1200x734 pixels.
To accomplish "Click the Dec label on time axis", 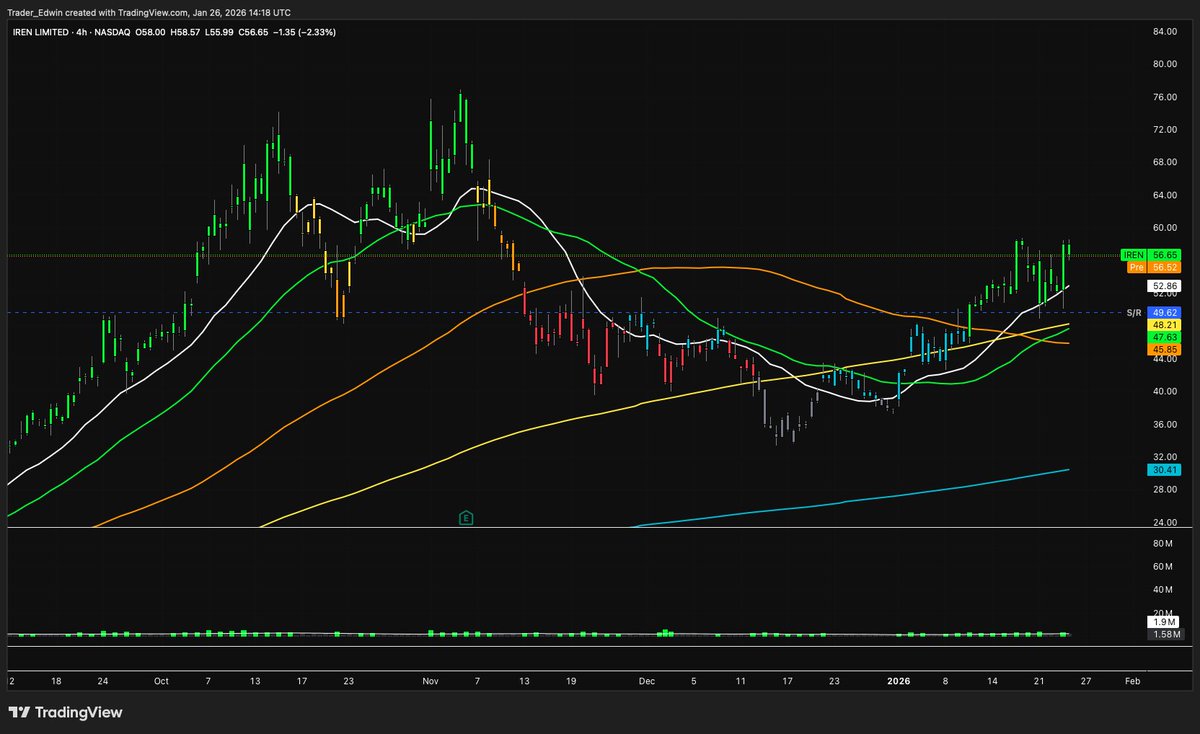I will pos(647,680).
